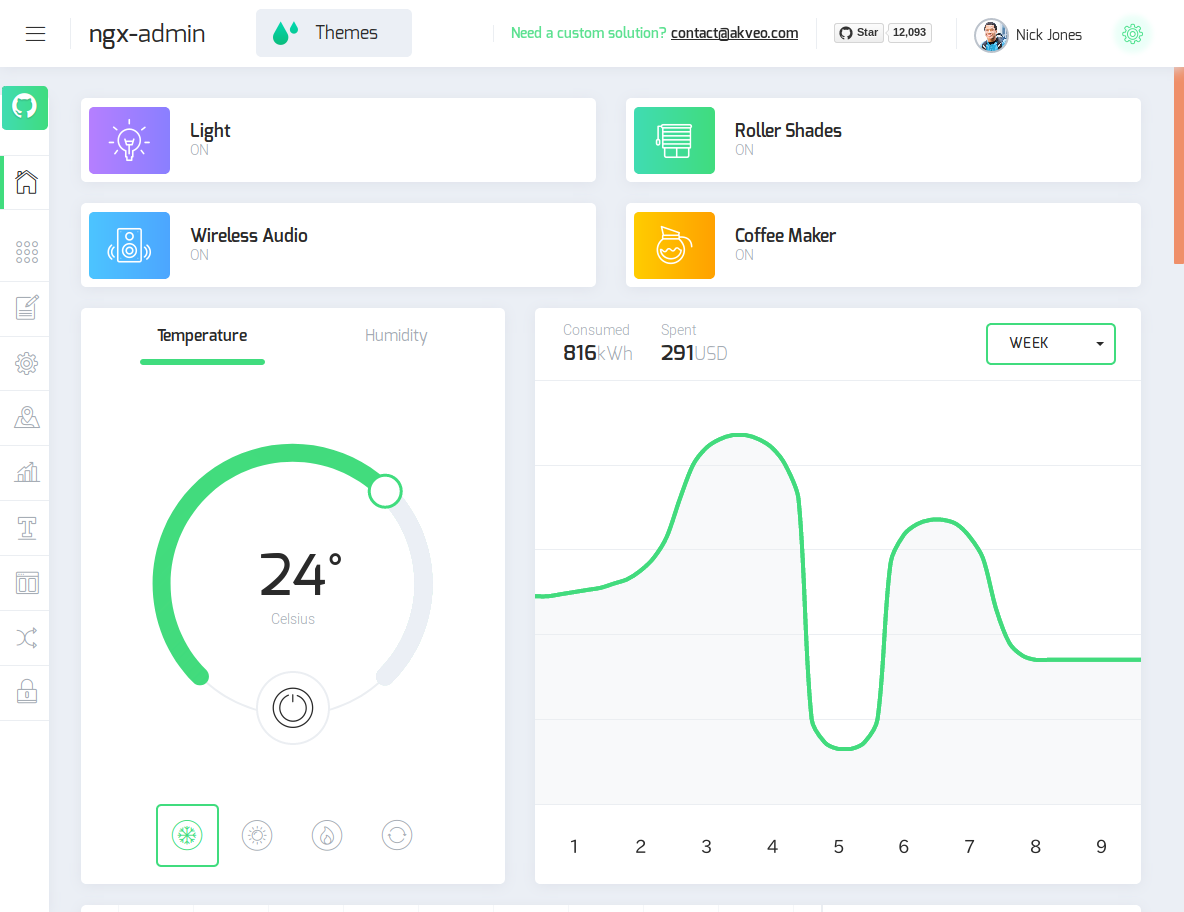Switch to the Humidity tab

point(396,335)
